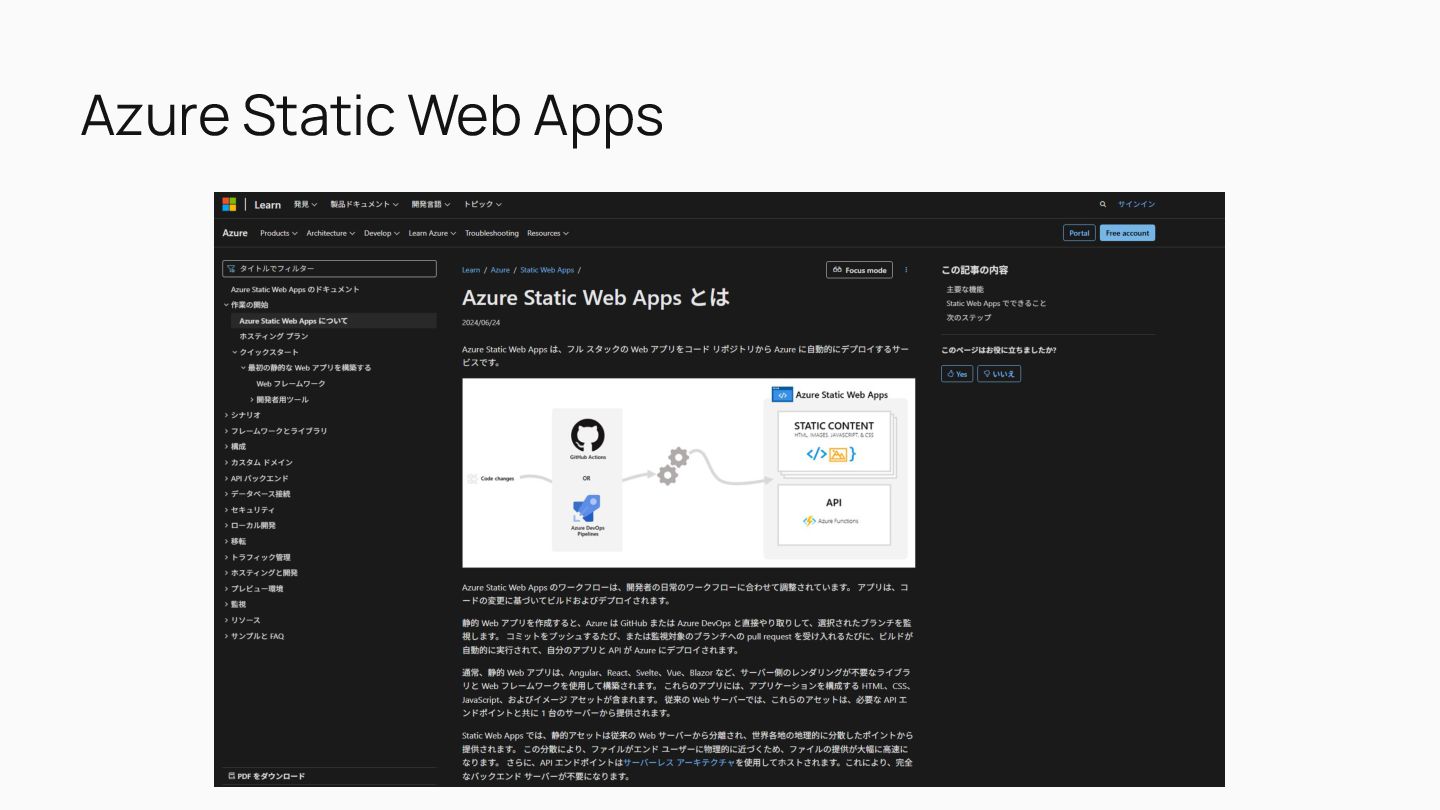Click the Yes feedback button
This screenshot has height=810, width=1440.
tap(957, 374)
